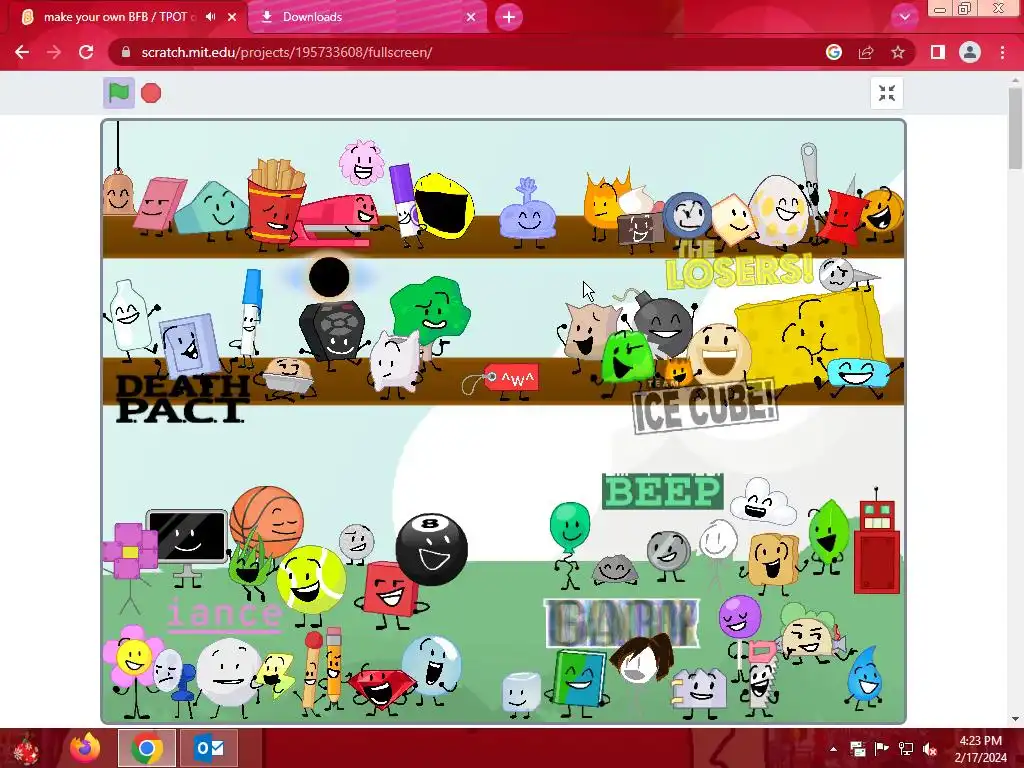The image size is (1024, 768).
Task: Open Firefox from the taskbar
Action: [86, 748]
